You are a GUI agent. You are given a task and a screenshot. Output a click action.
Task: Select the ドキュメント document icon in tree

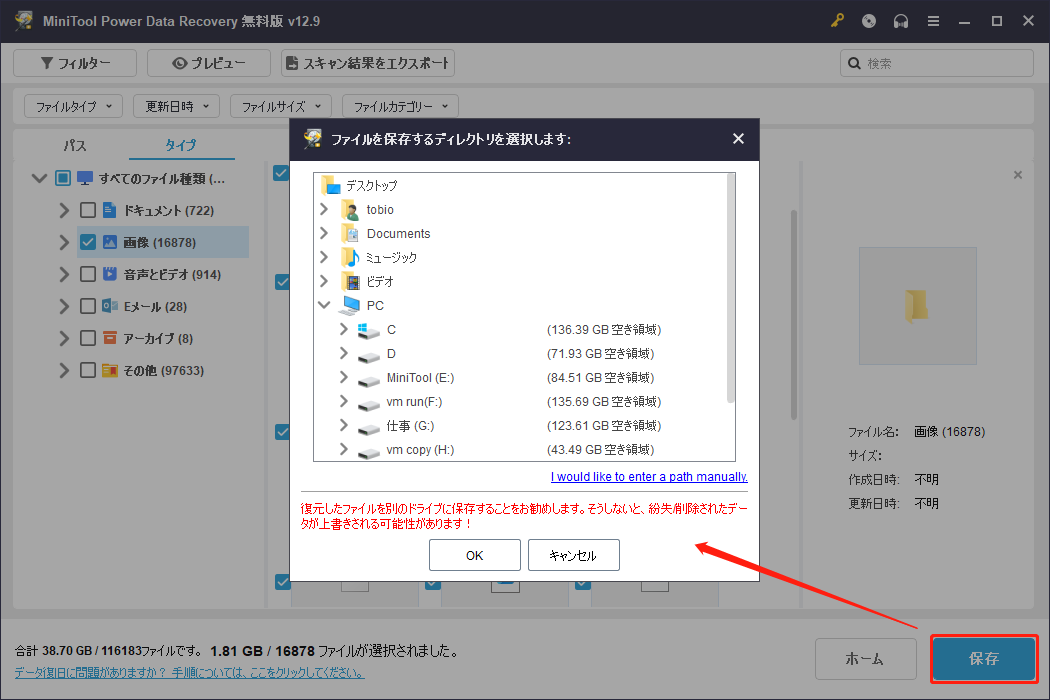tap(110, 210)
